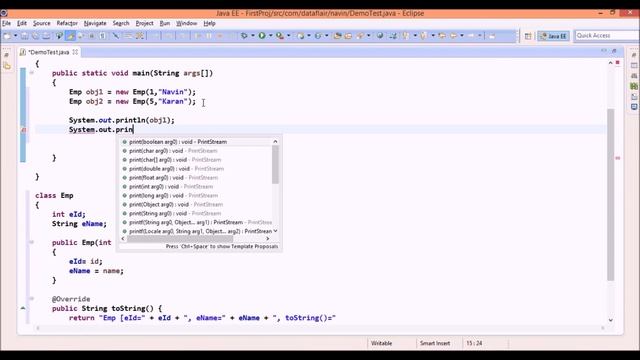Select print(char arg0) proposal
This screenshot has height=360, width=640.
(196, 151)
